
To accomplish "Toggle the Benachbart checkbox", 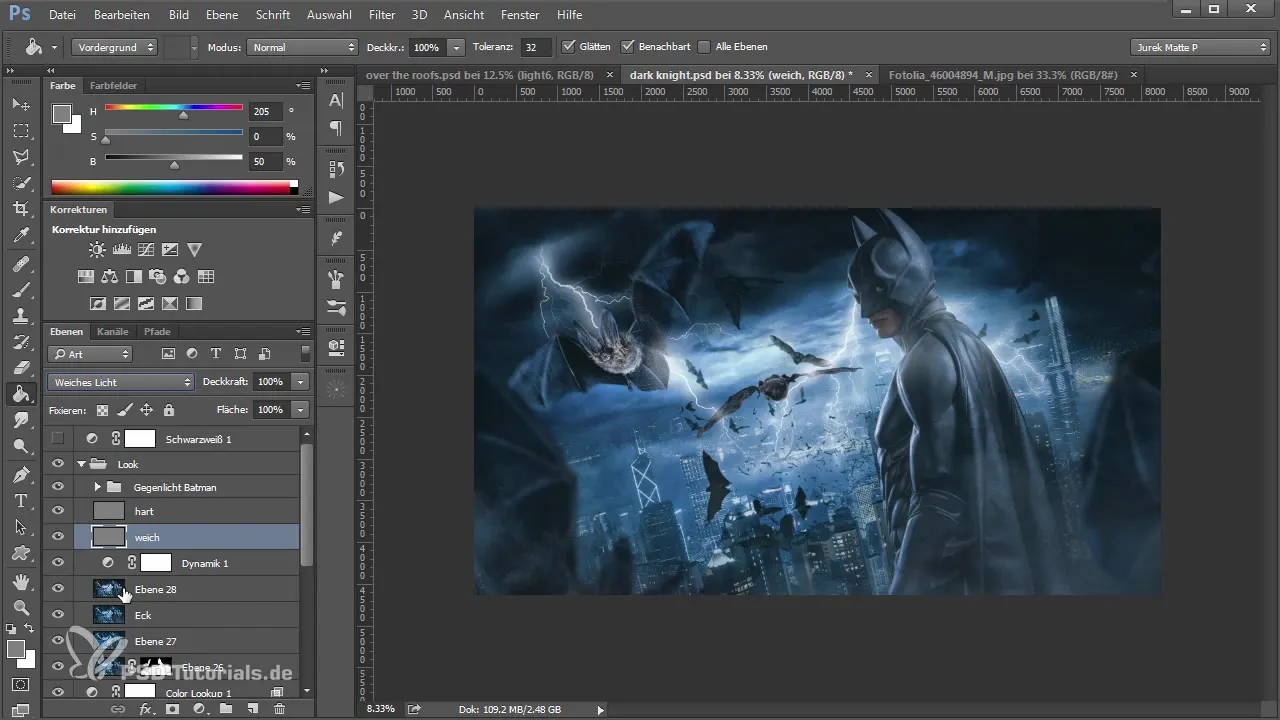I will pyautogui.click(x=628, y=47).
